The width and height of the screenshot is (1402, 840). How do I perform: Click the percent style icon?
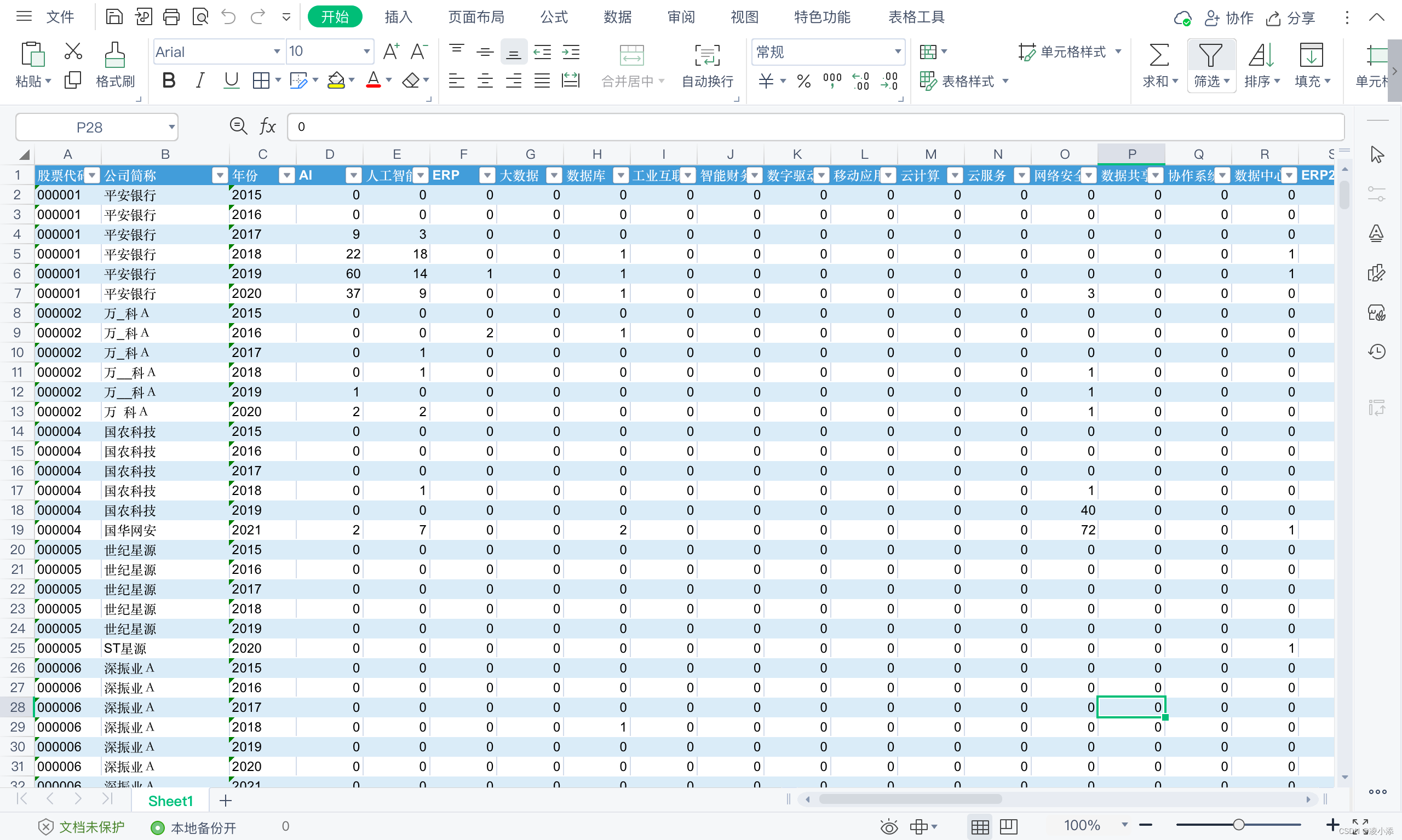[x=803, y=81]
